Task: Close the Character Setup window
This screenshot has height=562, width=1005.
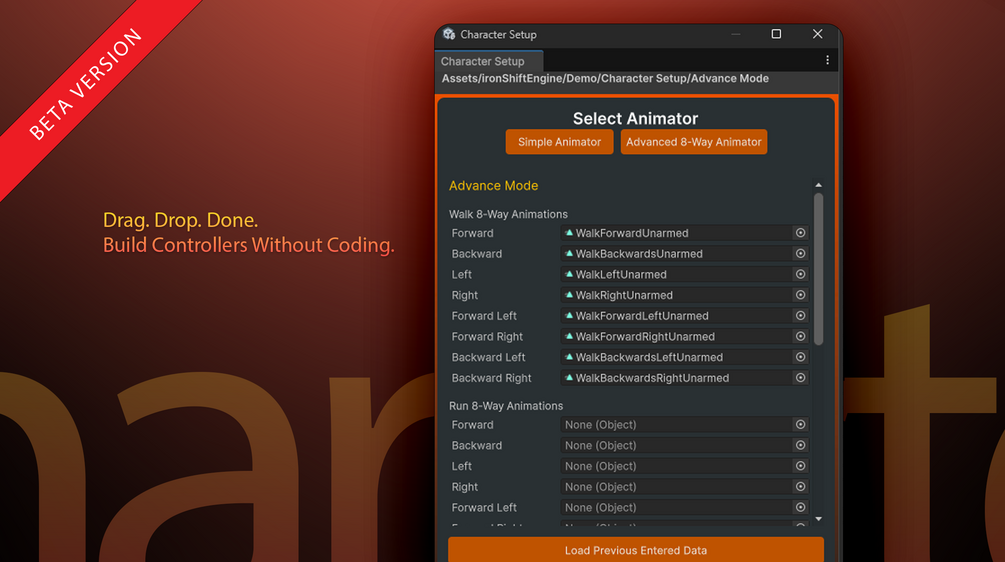Action: point(817,34)
